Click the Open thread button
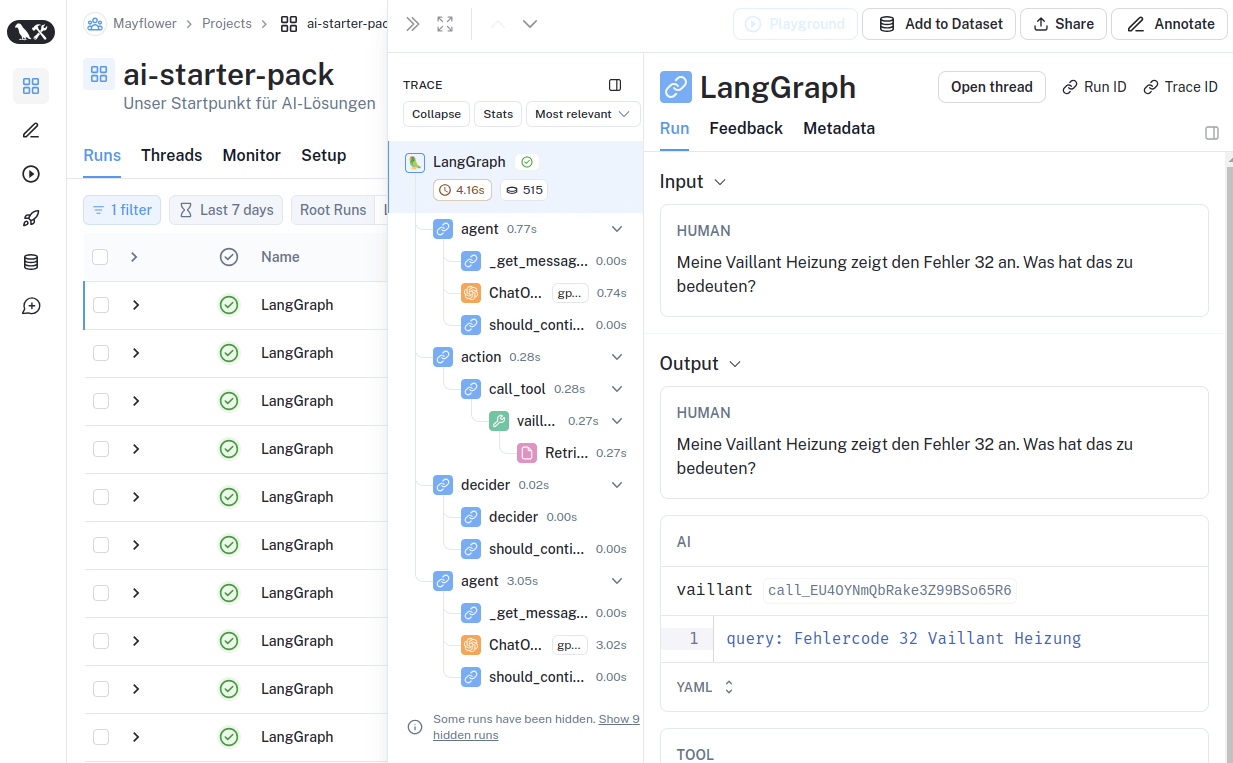This screenshot has height=763, width=1233. [x=992, y=87]
